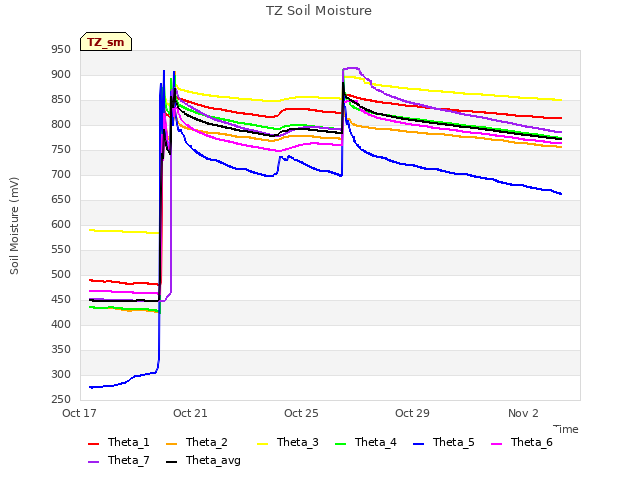Click the Nov 2 x-axis tick label

(x=523, y=413)
